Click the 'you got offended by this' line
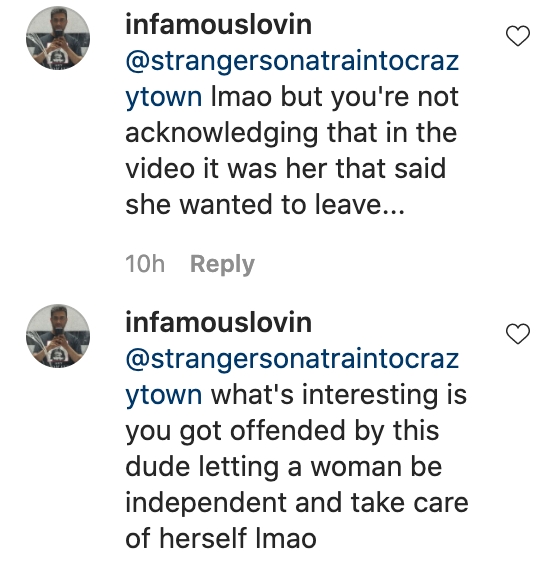Viewport: 546px width, 580px height. (x=282, y=431)
